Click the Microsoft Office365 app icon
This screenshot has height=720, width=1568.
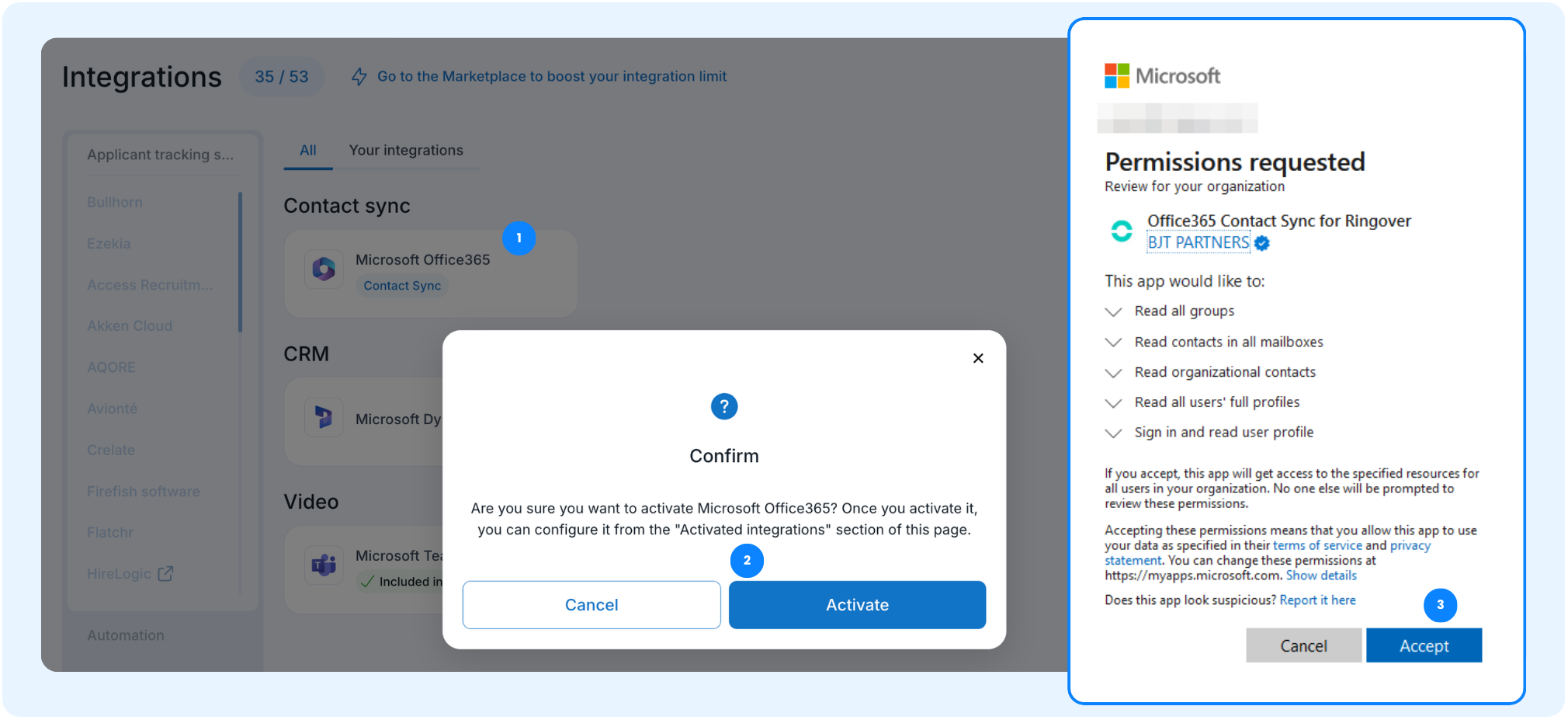pos(324,270)
